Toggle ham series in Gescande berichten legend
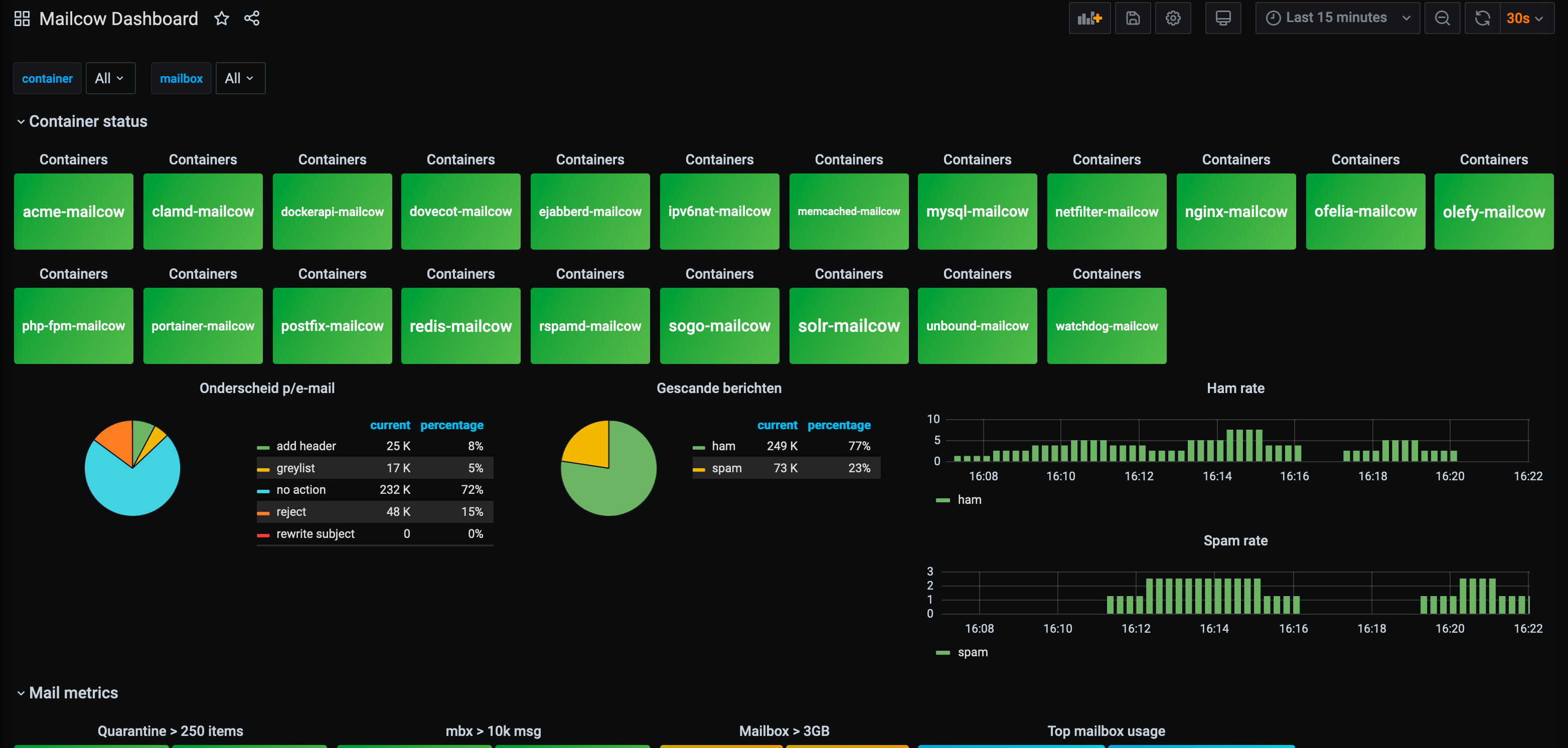Viewport: 1568px width, 748px height. (724, 446)
